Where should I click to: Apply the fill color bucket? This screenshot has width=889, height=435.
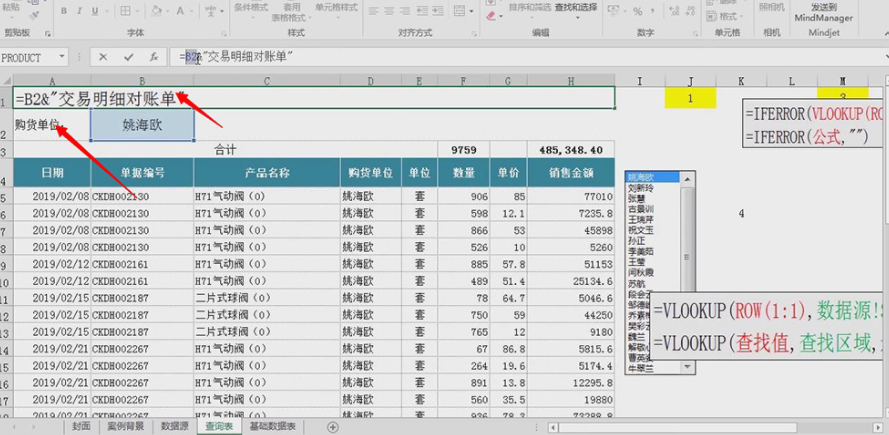coord(156,11)
